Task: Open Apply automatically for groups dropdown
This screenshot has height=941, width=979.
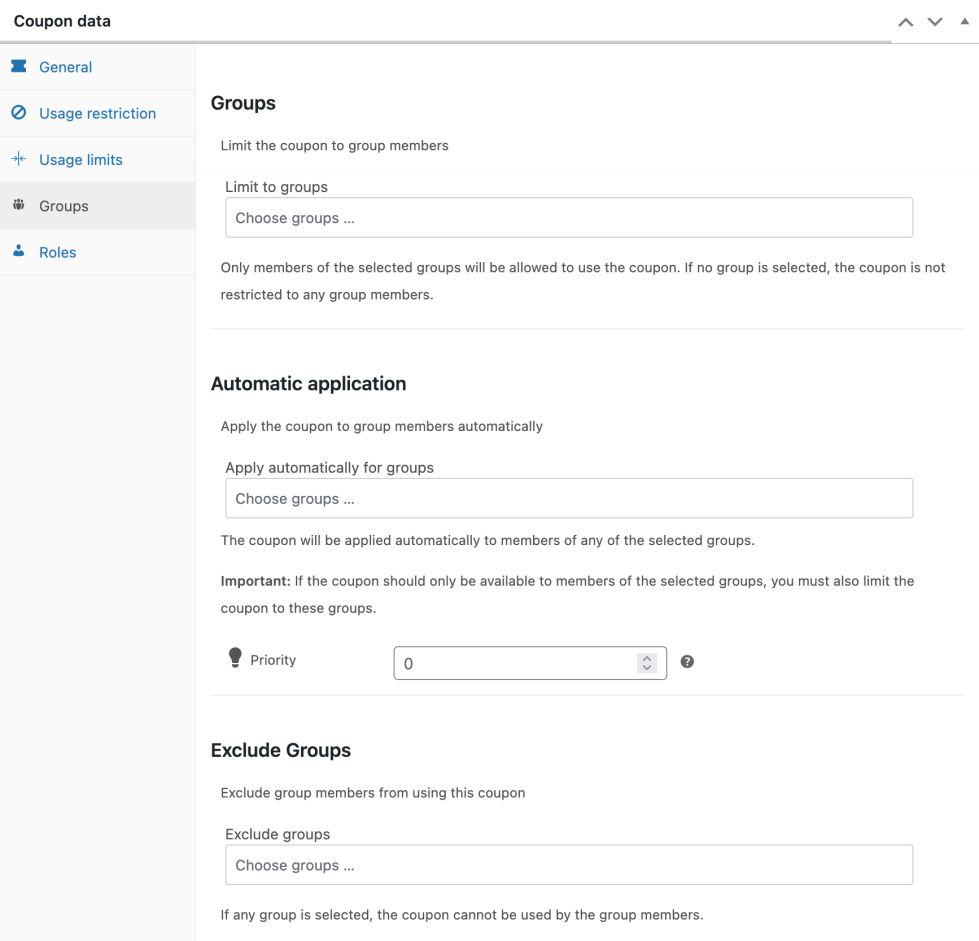Action: (568, 499)
